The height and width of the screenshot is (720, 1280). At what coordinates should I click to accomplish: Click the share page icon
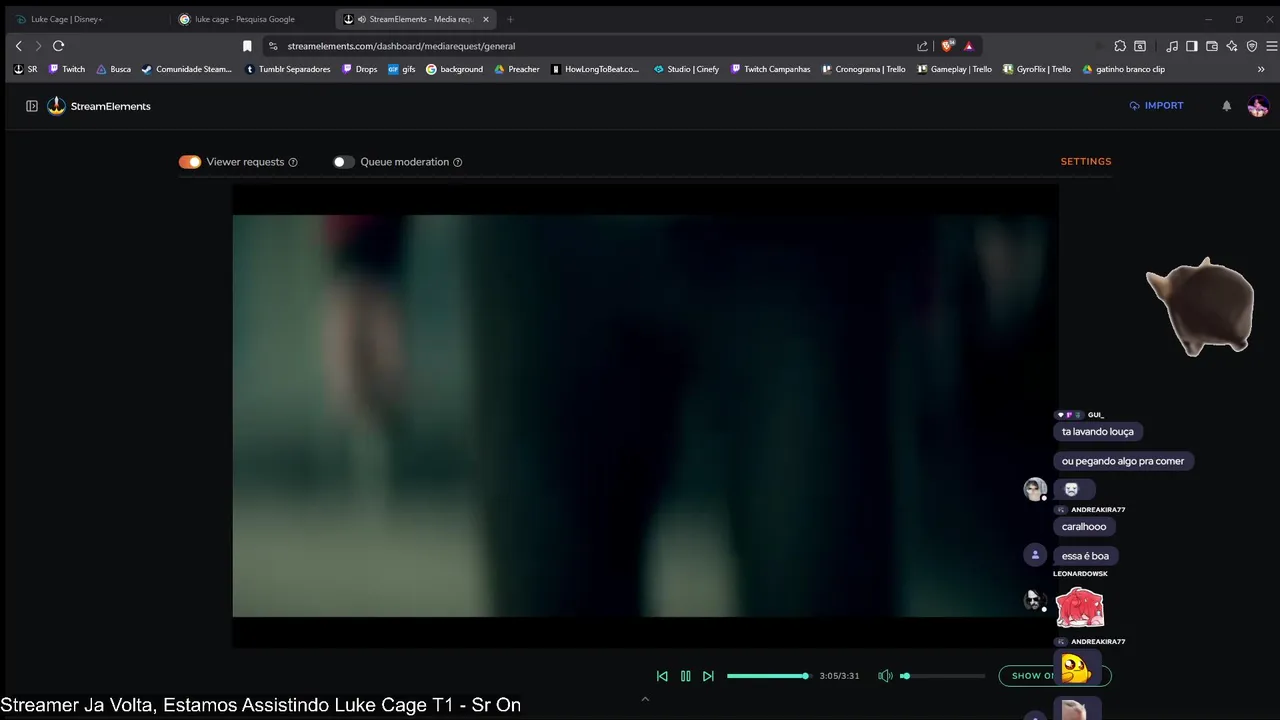coord(922,46)
